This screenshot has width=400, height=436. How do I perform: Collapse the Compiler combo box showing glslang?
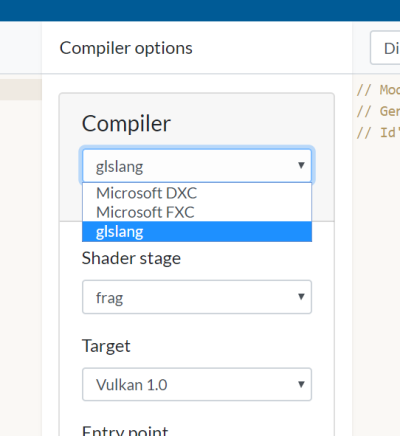point(197,166)
